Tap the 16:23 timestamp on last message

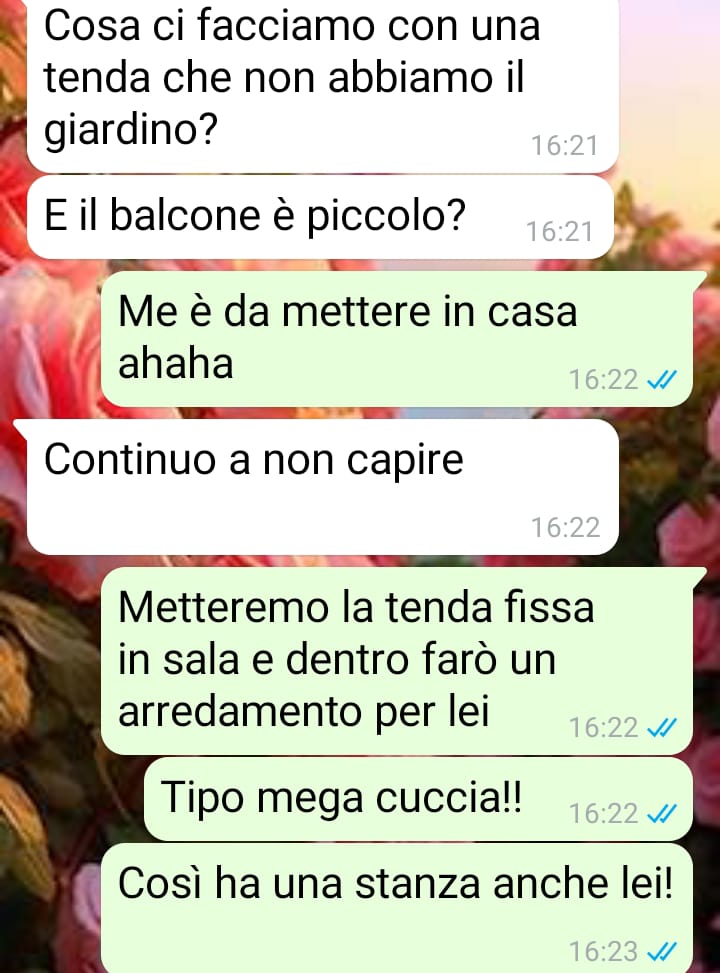(603, 951)
